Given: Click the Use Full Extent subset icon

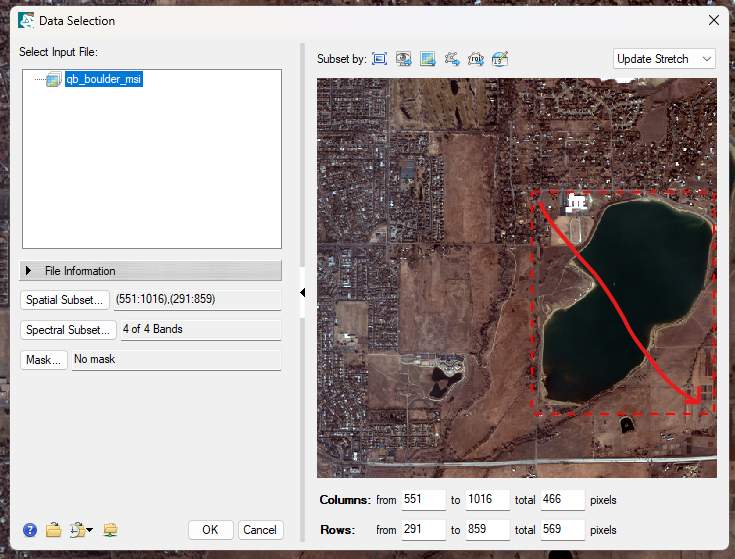Looking at the screenshot, I should click(380, 59).
